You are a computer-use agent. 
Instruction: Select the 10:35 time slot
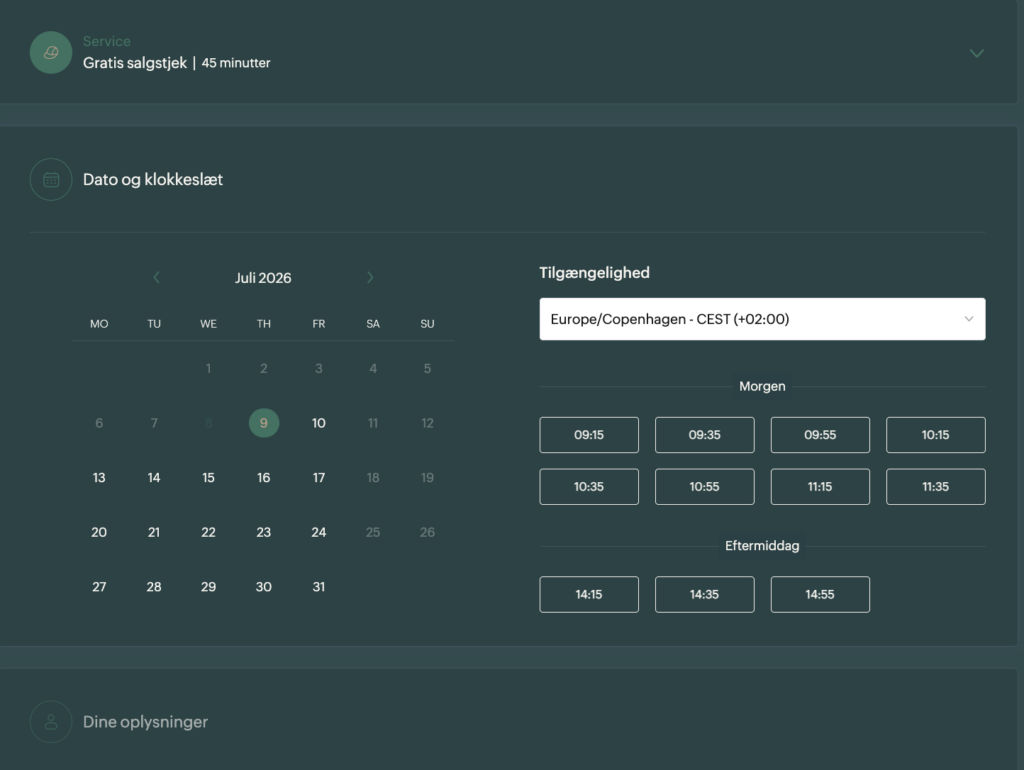pos(589,487)
